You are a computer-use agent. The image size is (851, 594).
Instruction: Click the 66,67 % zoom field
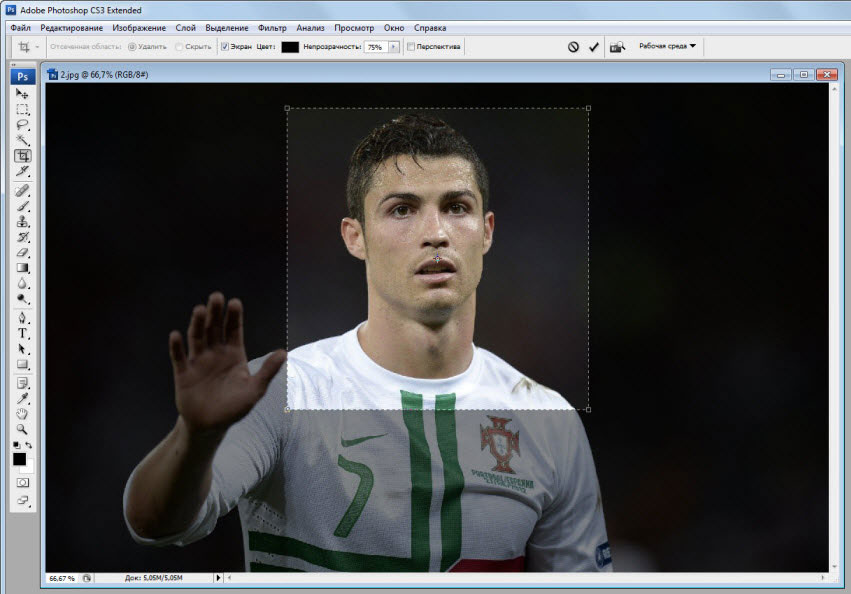(x=62, y=578)
